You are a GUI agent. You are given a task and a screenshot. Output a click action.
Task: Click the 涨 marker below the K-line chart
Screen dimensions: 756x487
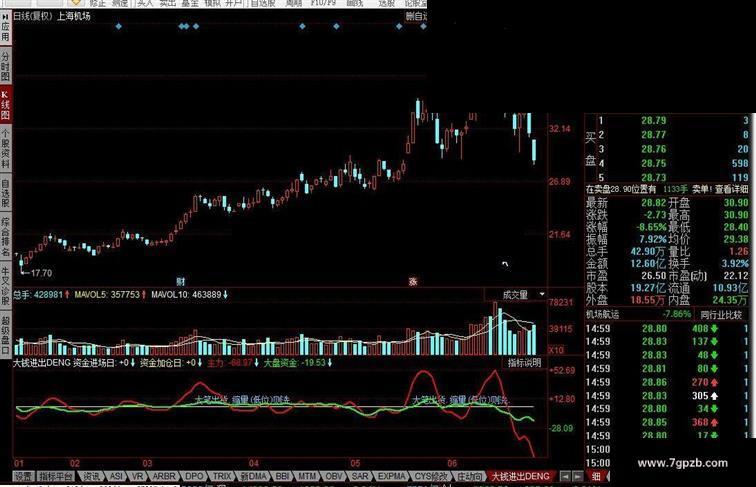click(413, 282)
